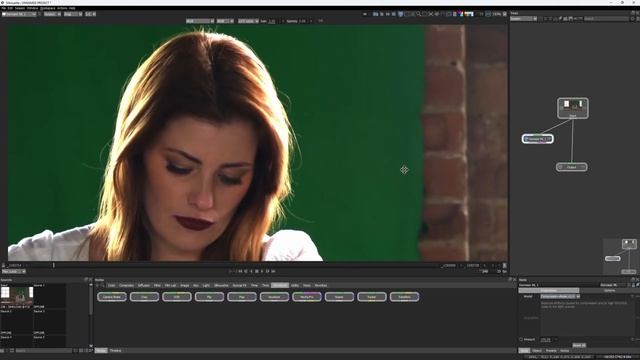Switch to the Diffusion node category tab
Image resolution: width=640 pixels, height=360 pixels.
144,285
